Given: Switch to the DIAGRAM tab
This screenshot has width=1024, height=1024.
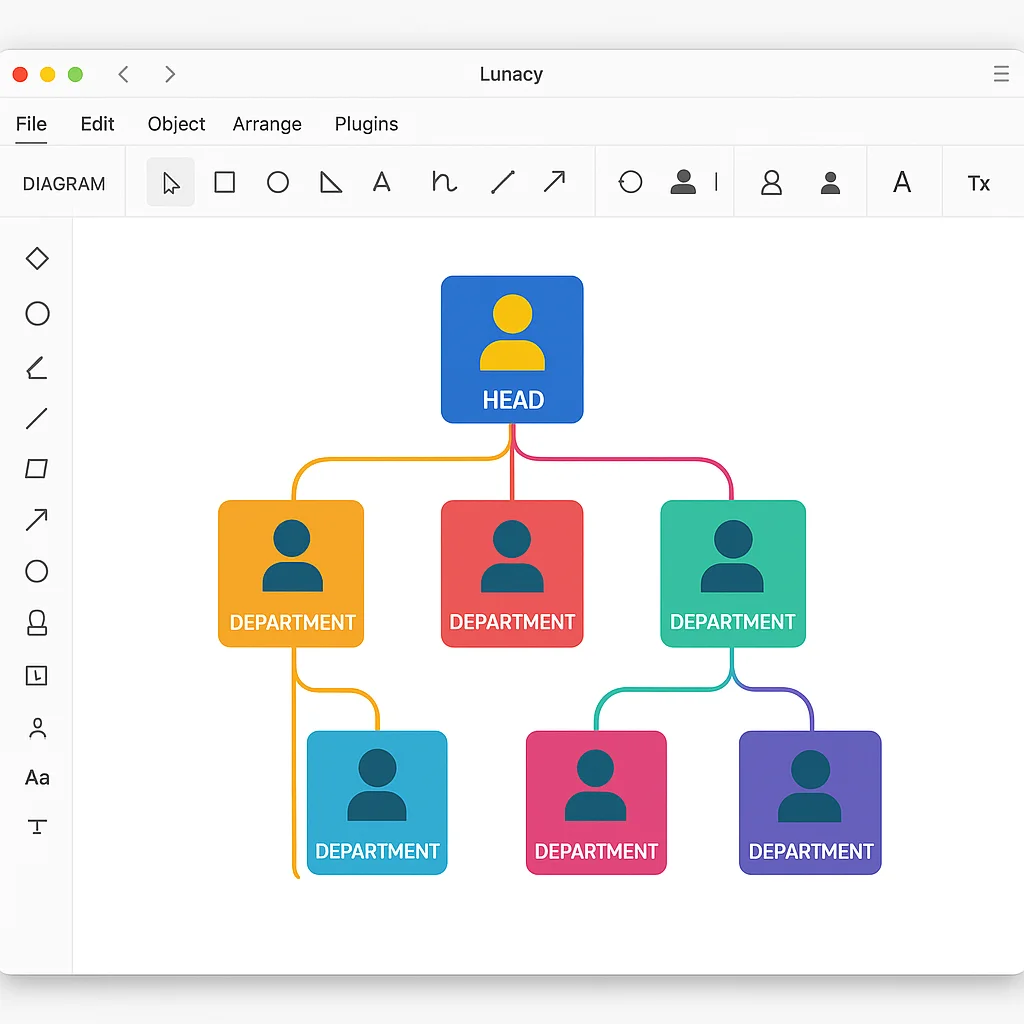Looking at the screenshot, I should [63, 184].
